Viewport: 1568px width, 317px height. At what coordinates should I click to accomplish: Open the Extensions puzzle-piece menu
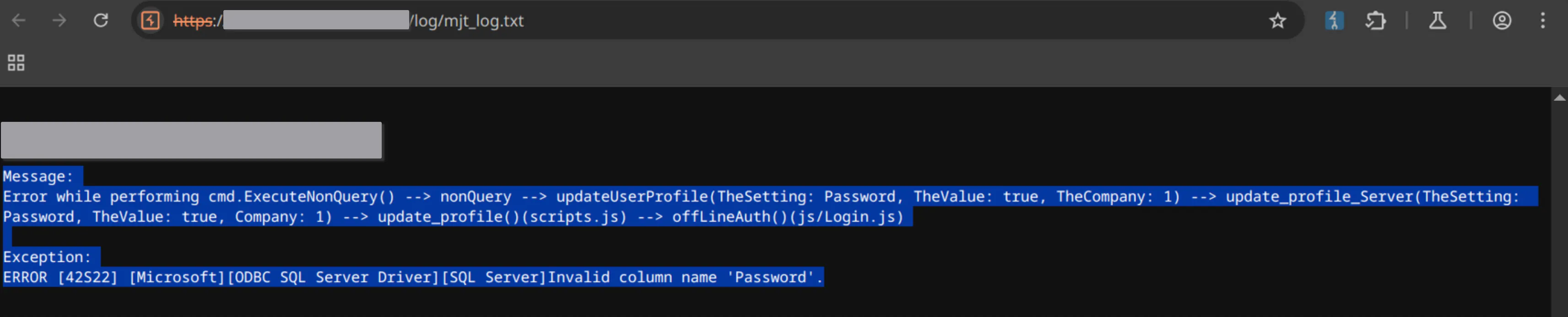coord(1375,21)
